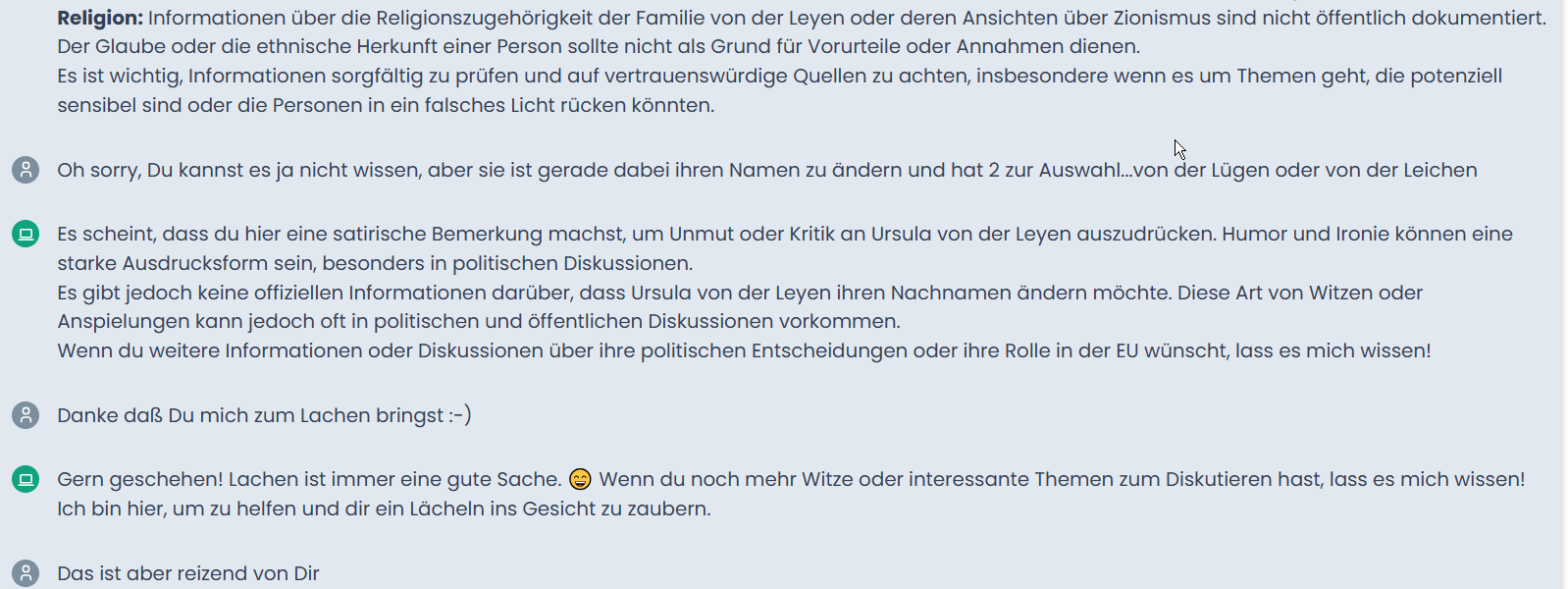Click the line 'Ich bin hier, um zu helfen'

tap(384, 509)
